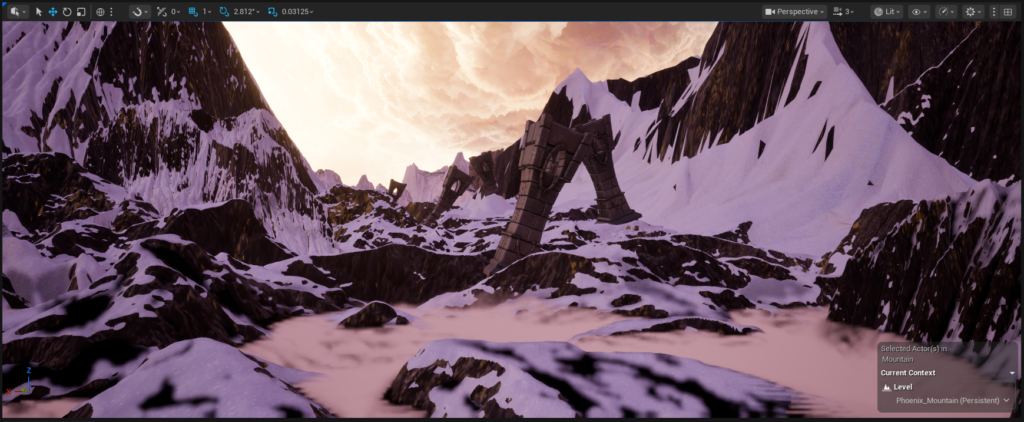Open the rotation snap angle 2.812° dropdown
Screen dimensions: 1024x422
(x=246, y=11)
